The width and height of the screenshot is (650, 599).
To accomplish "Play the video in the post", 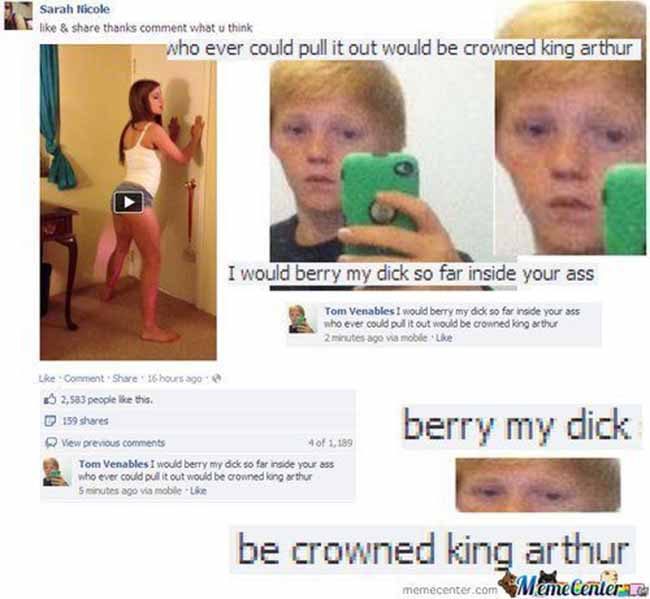I will pos(129,202).
